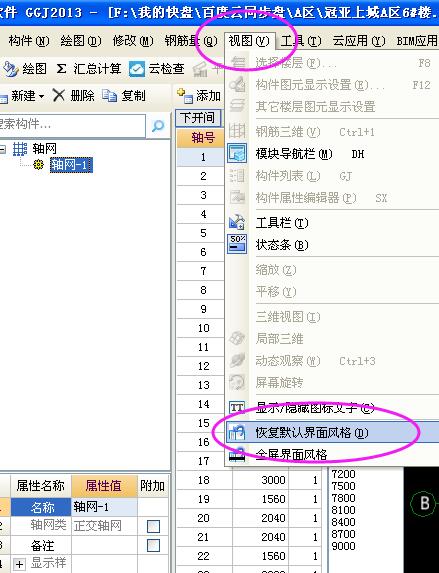
Task: Click the restore default interface icon
Action: pyautogui.click(x=236, y=433)
